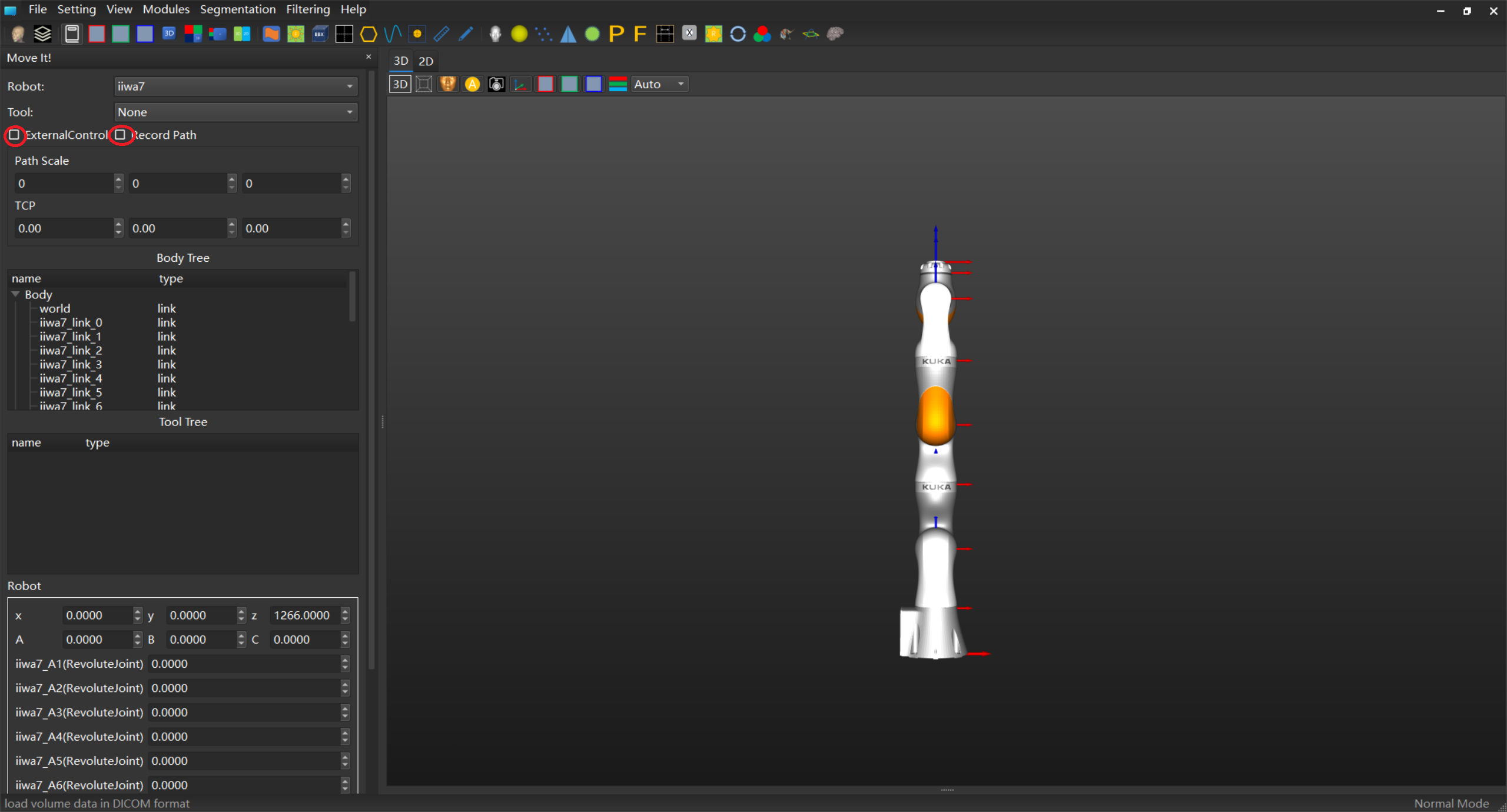Click the brain icon in the toolbar

(835, 34)
